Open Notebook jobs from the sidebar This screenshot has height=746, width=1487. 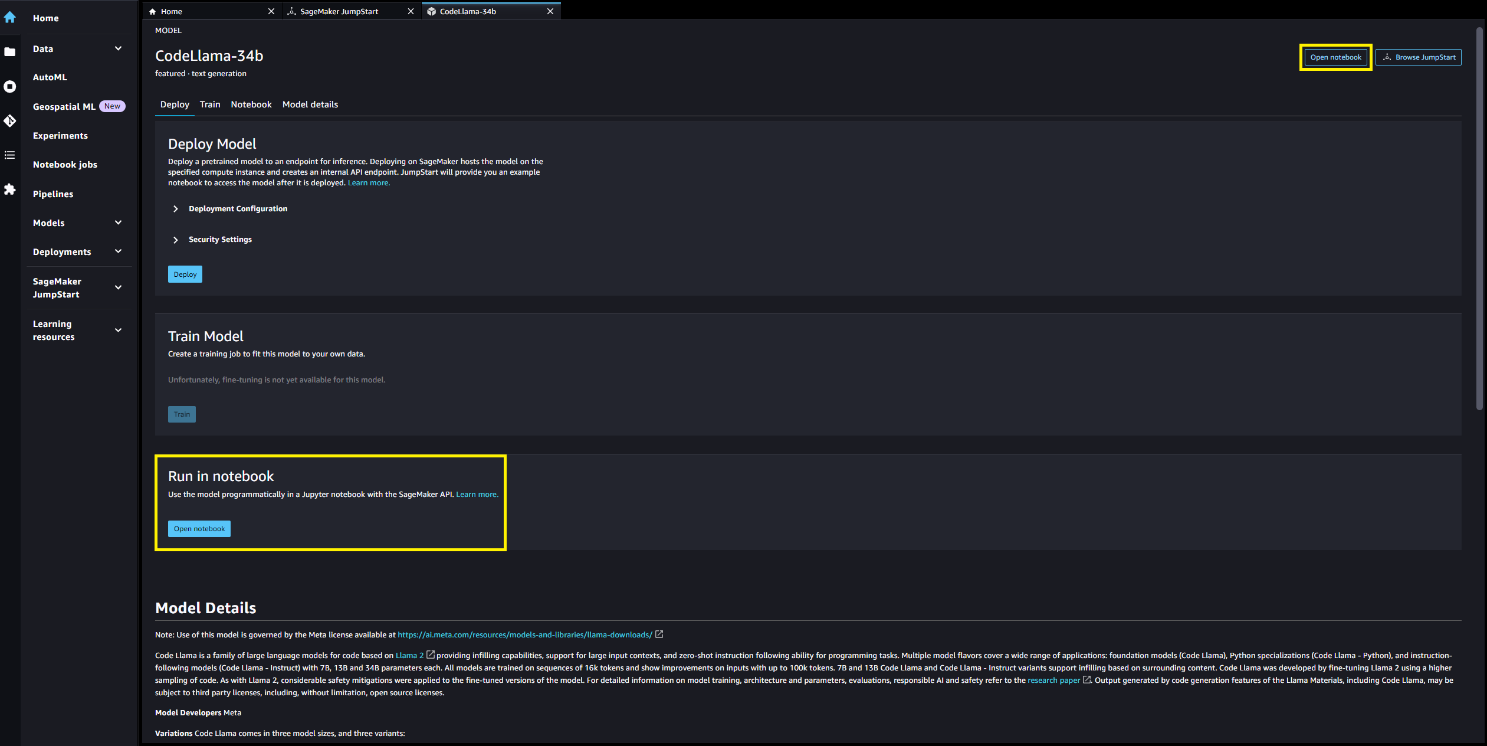[65, 165]
